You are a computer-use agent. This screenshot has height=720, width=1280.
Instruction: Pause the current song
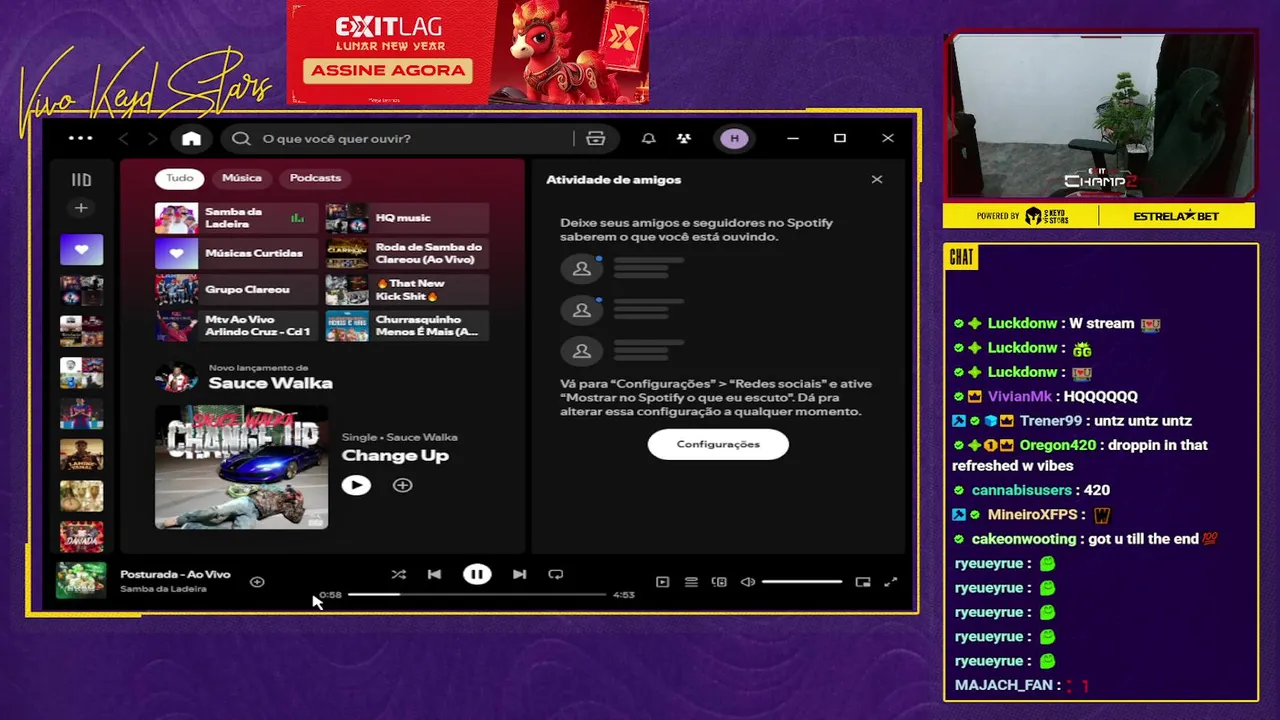point(477,574)
